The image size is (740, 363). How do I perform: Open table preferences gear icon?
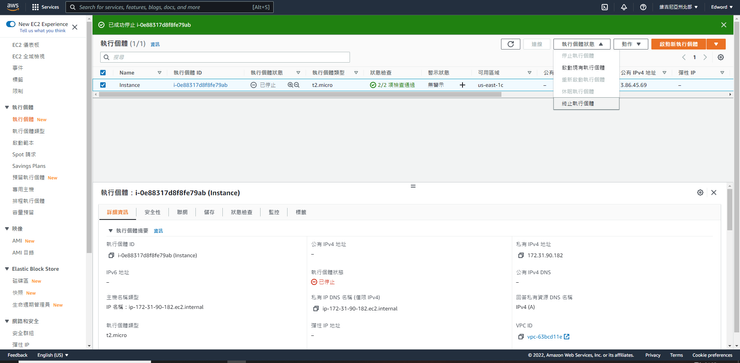[721, 57]
